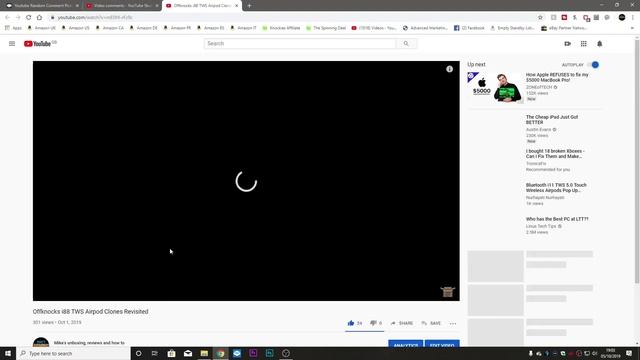Open the Apps bookmark shortcut
The image size is (640, 360).
coord(13,28)
